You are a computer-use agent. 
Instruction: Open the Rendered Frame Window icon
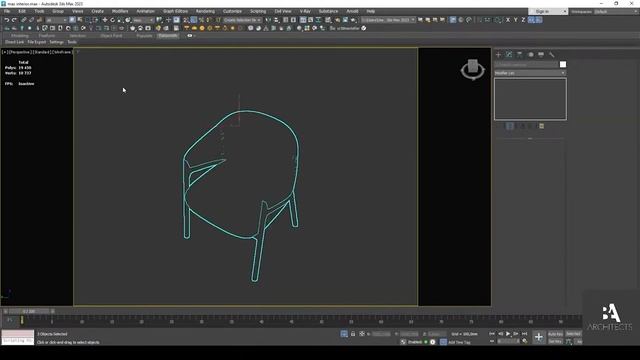click(x=345, y=20)
